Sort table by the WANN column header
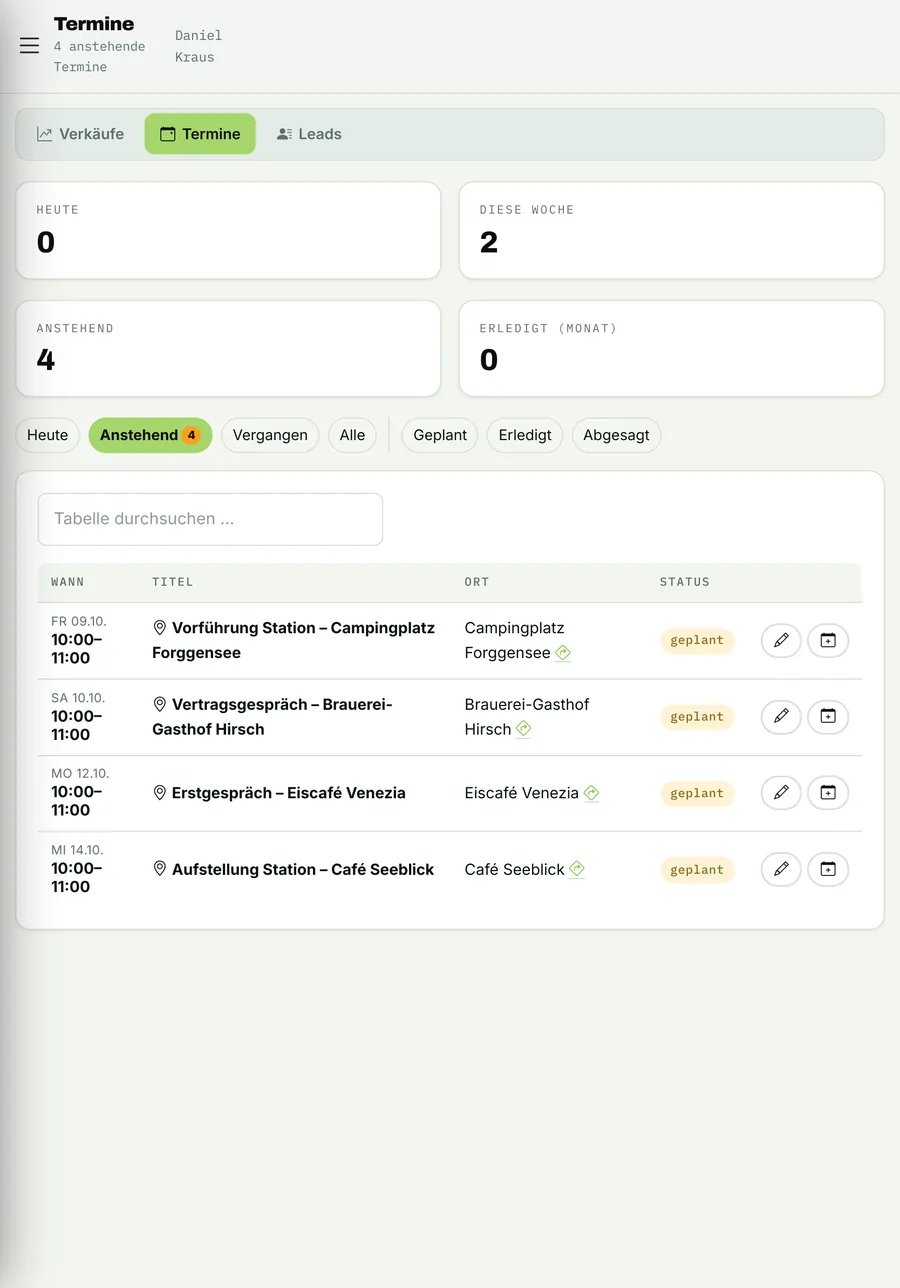 coord(68,582)
